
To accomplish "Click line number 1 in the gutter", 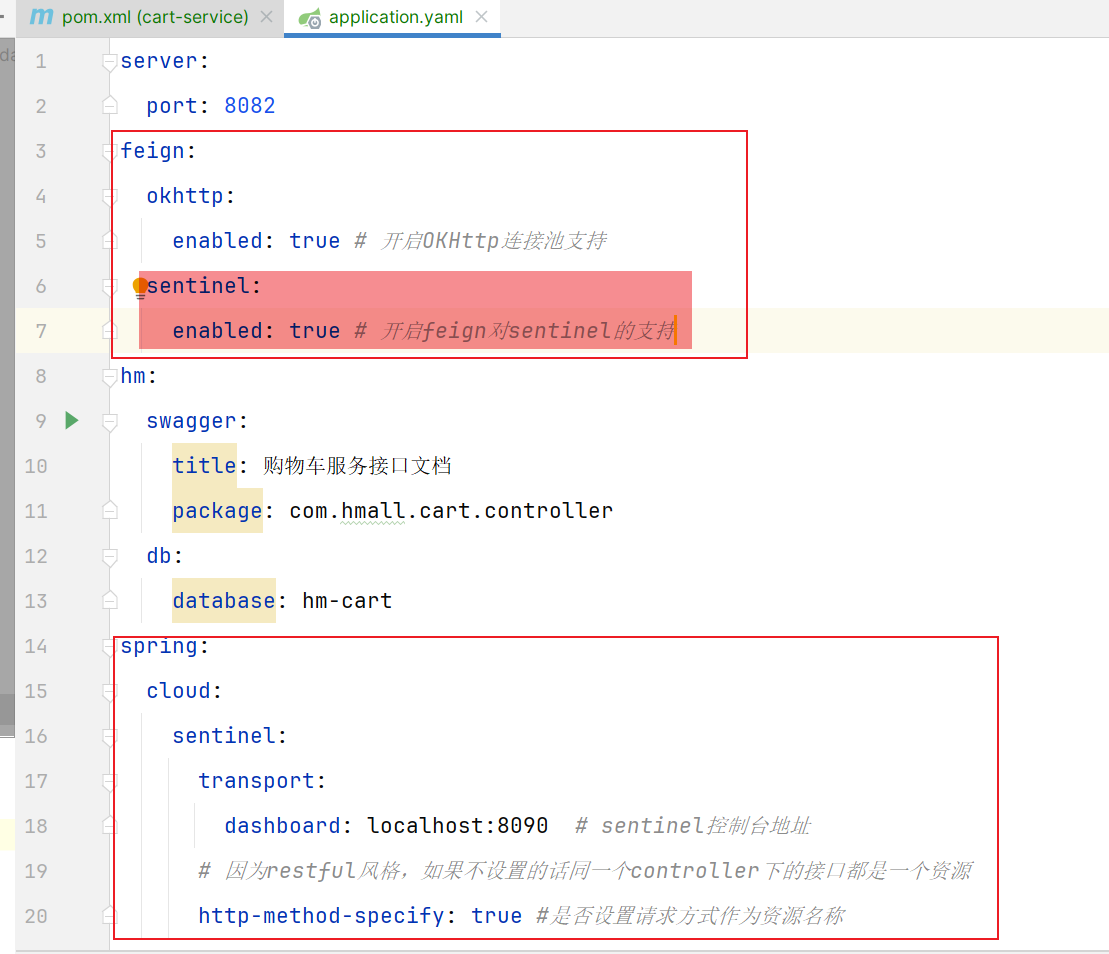I will pyautogui.click(x=41, y=62).
